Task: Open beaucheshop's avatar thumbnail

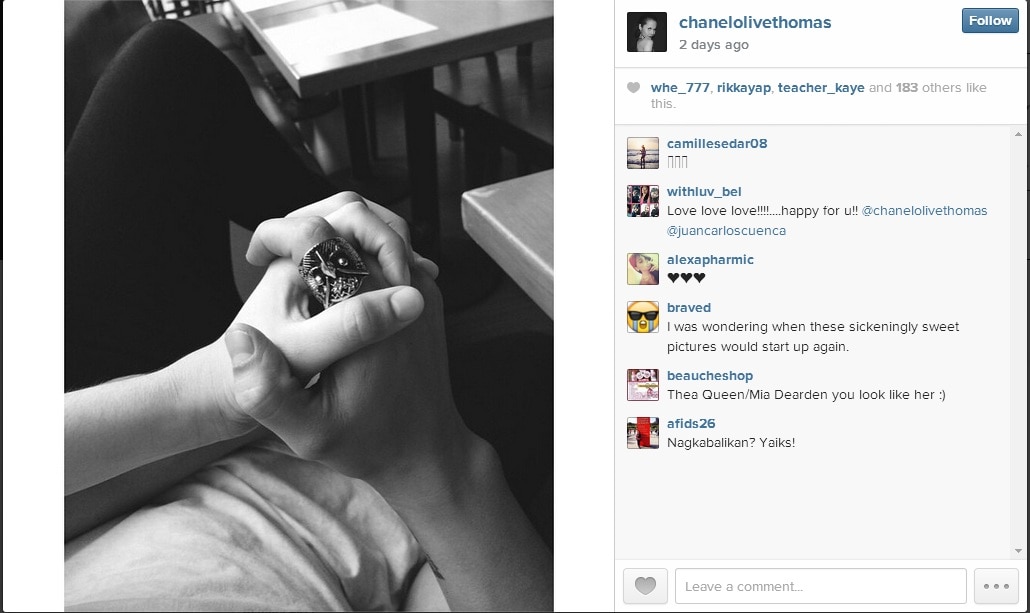Action: [642, 385]
